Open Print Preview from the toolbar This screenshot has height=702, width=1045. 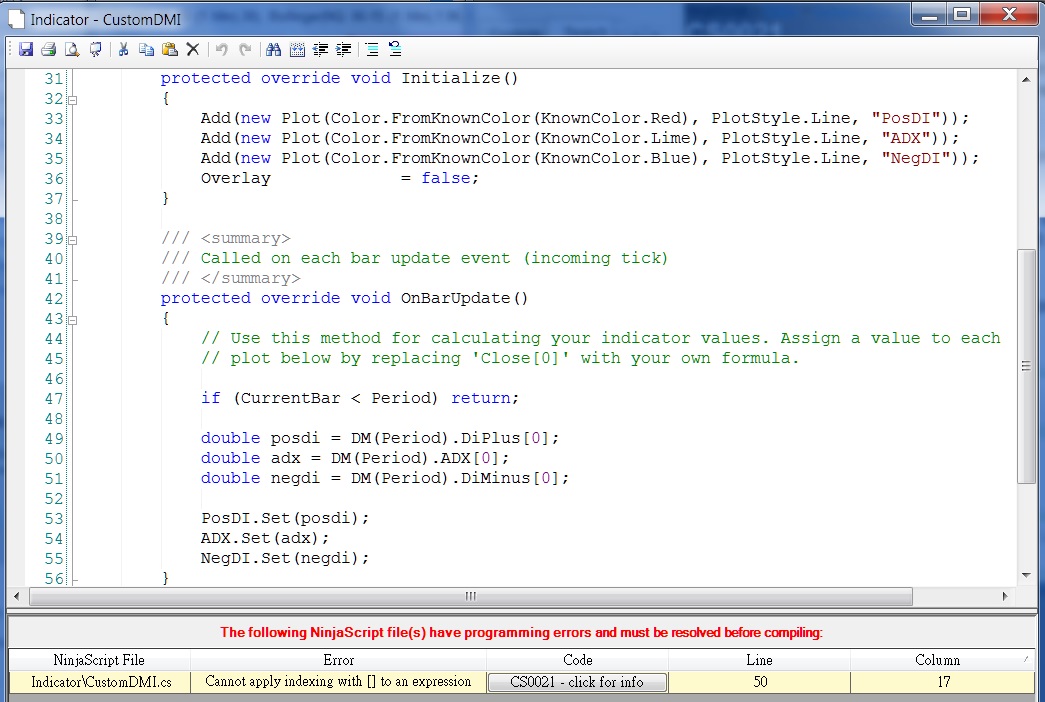(72, 49)
